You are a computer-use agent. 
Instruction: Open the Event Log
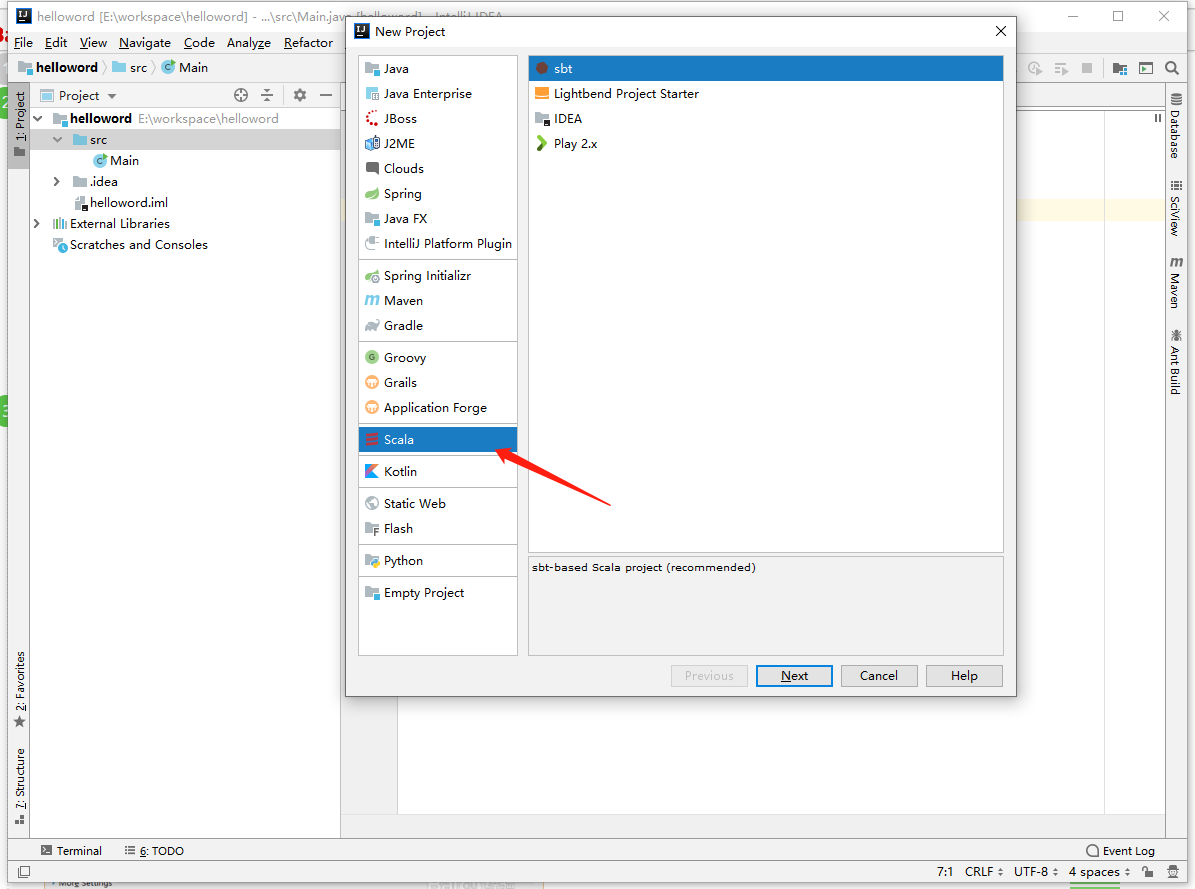(x=1120, y=851)
